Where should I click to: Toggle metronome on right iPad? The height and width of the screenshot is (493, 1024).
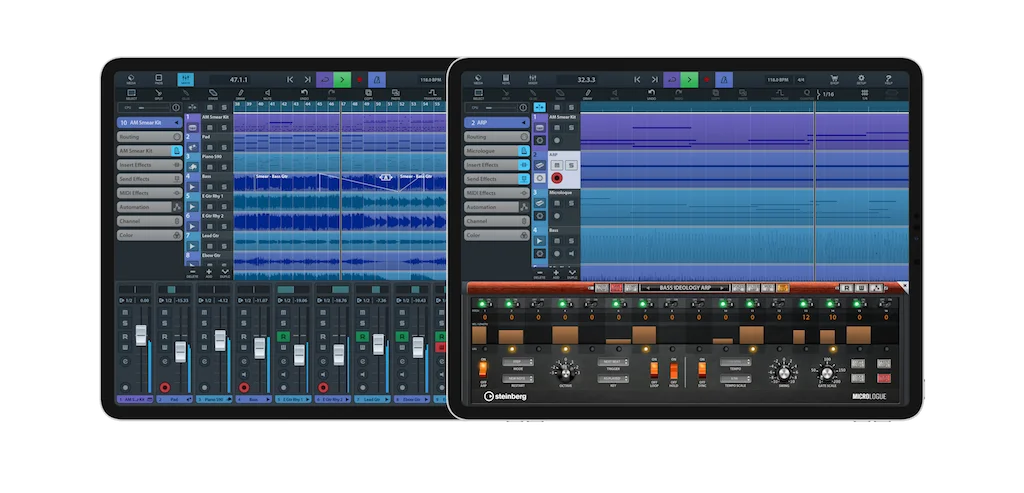click(724, 80)
